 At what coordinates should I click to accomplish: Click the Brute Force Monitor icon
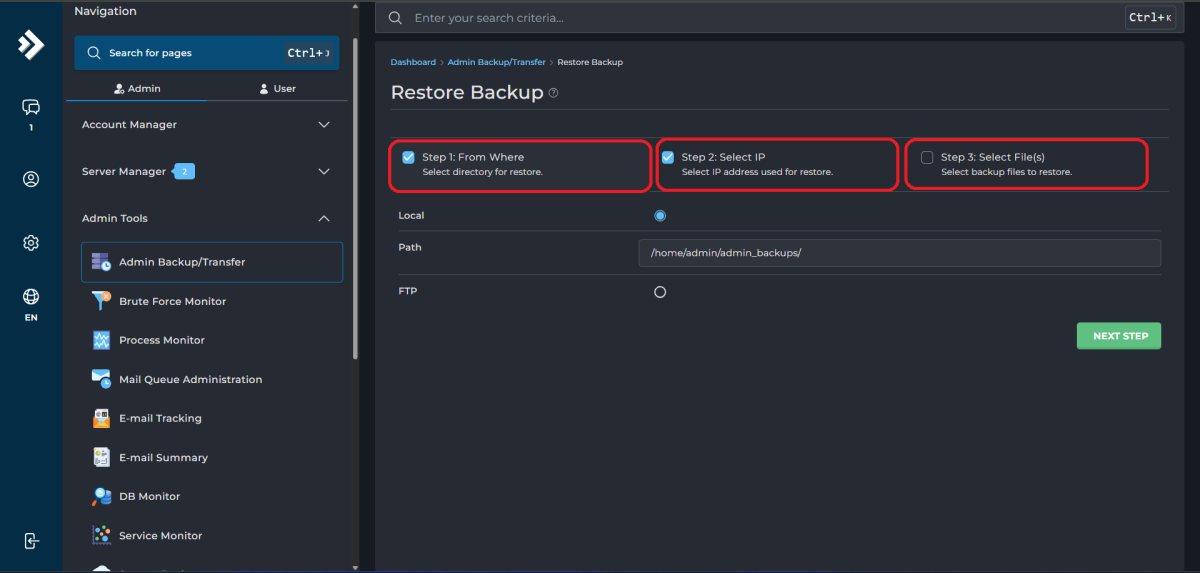click(101, 301)
